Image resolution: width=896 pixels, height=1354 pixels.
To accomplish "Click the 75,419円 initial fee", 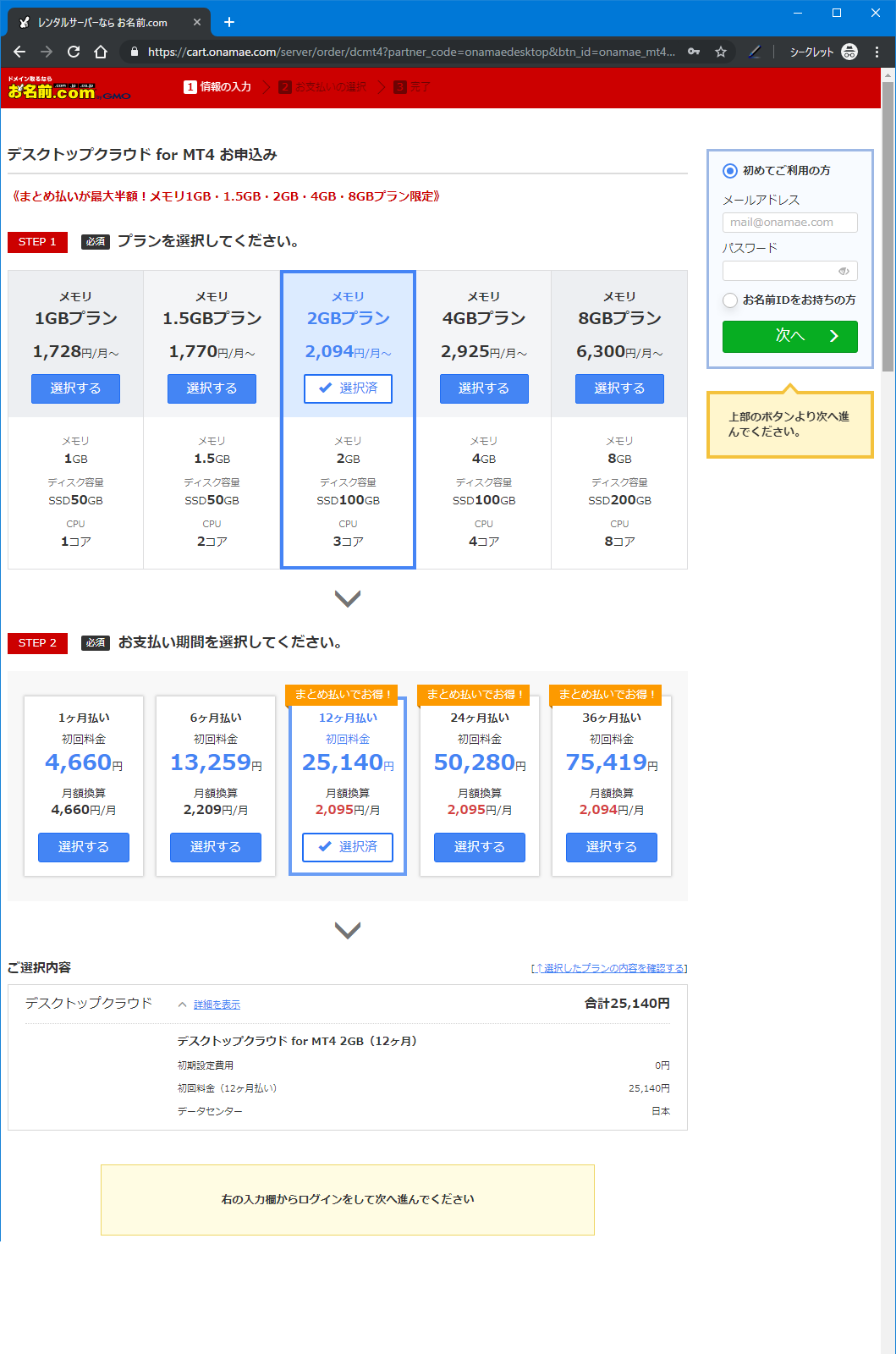I will (x=612, y=762).
